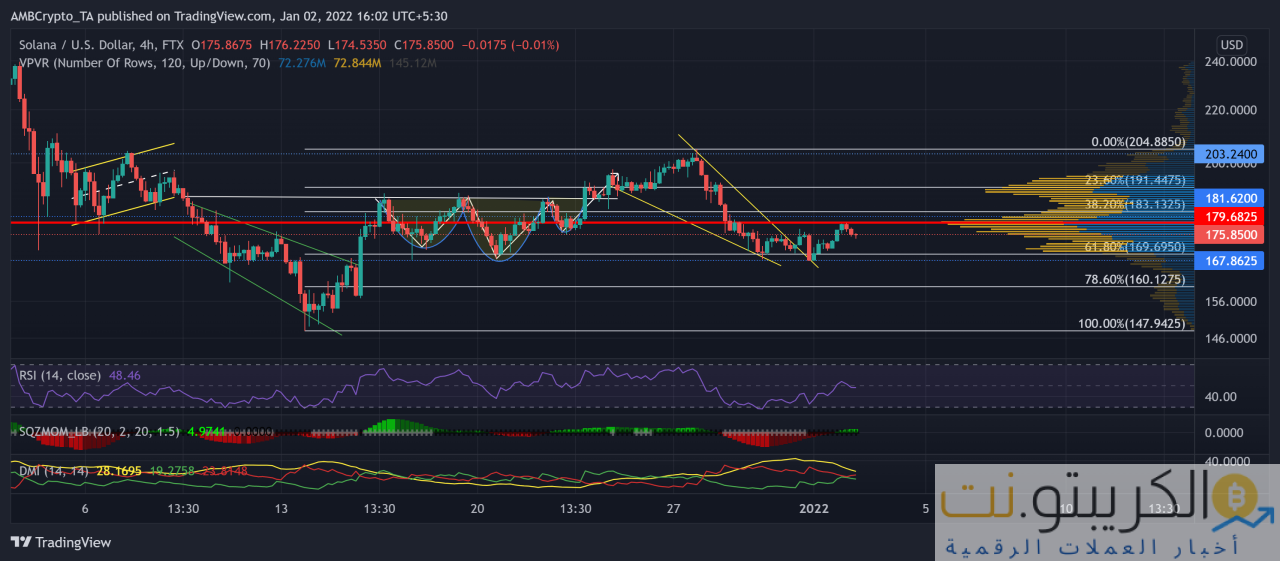
Task: Open the USD currency selector
Action: click(x=1231, y=45)
